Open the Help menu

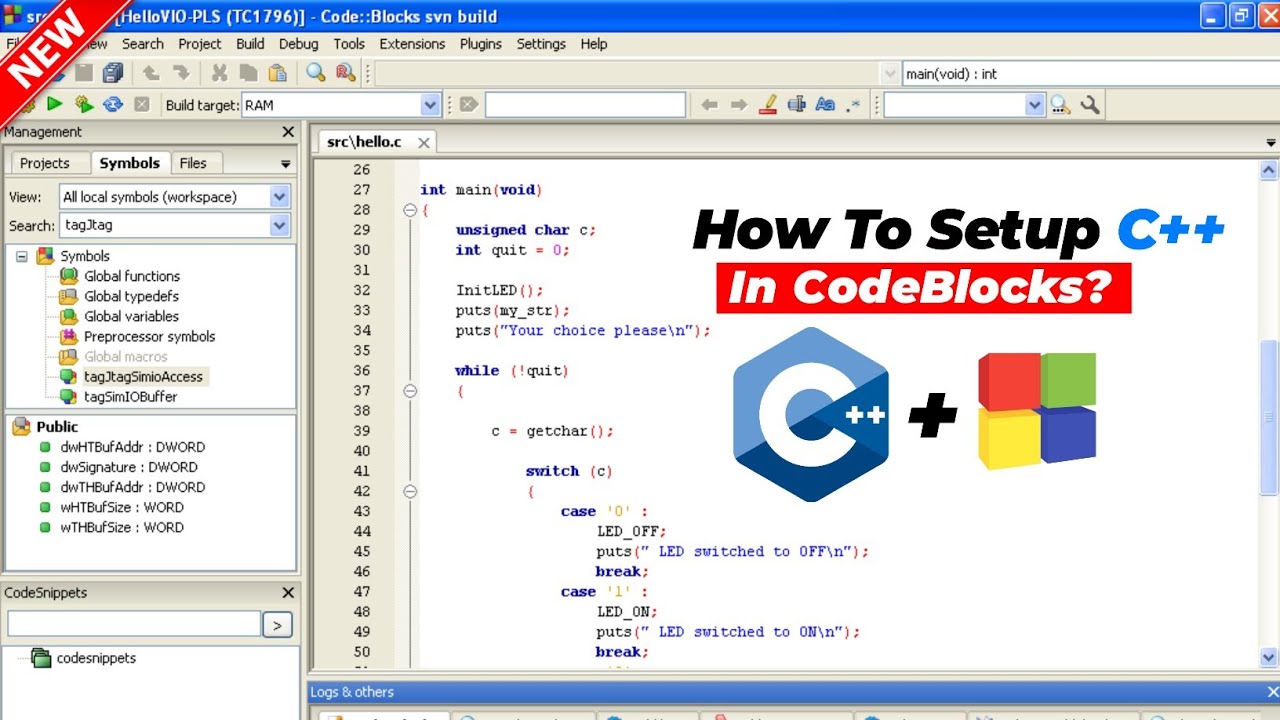pos(594,44)
